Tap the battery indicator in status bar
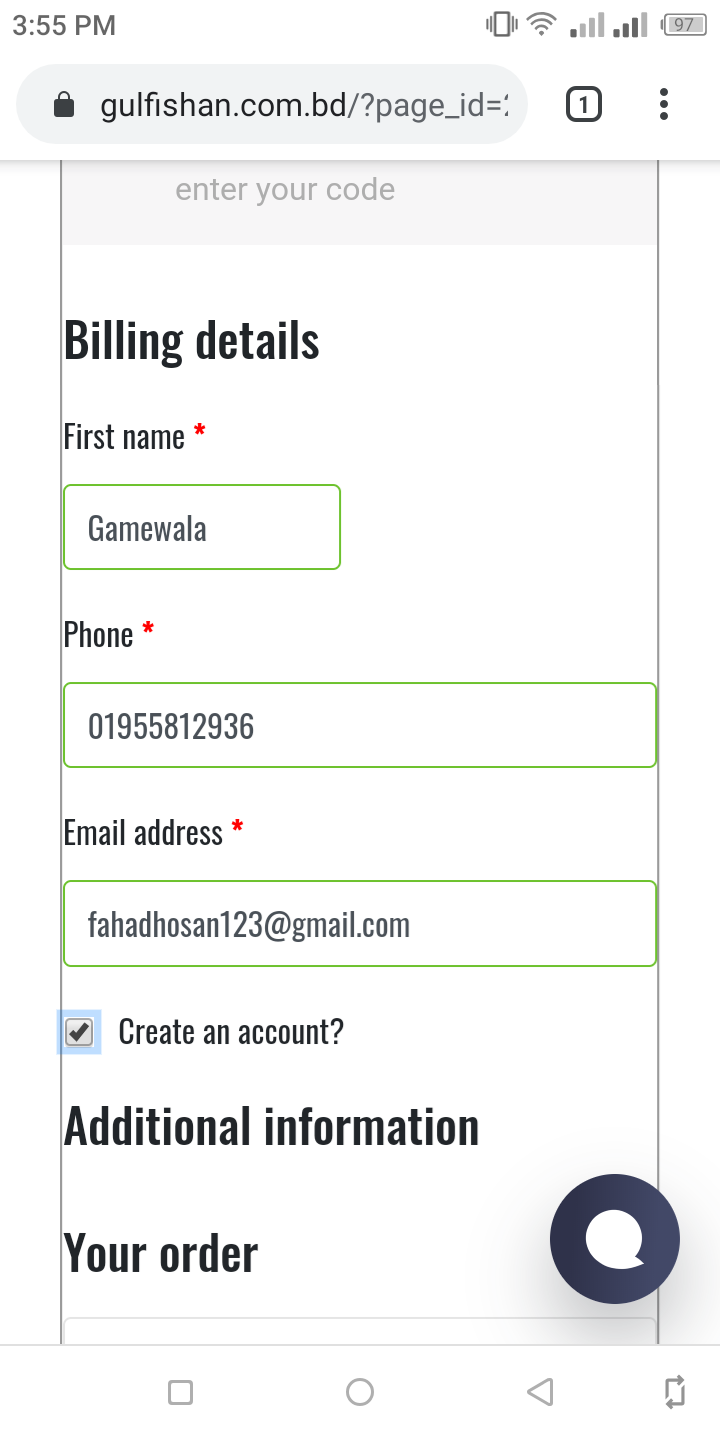Screen dimensions: 720x1440 coord(684,25)
